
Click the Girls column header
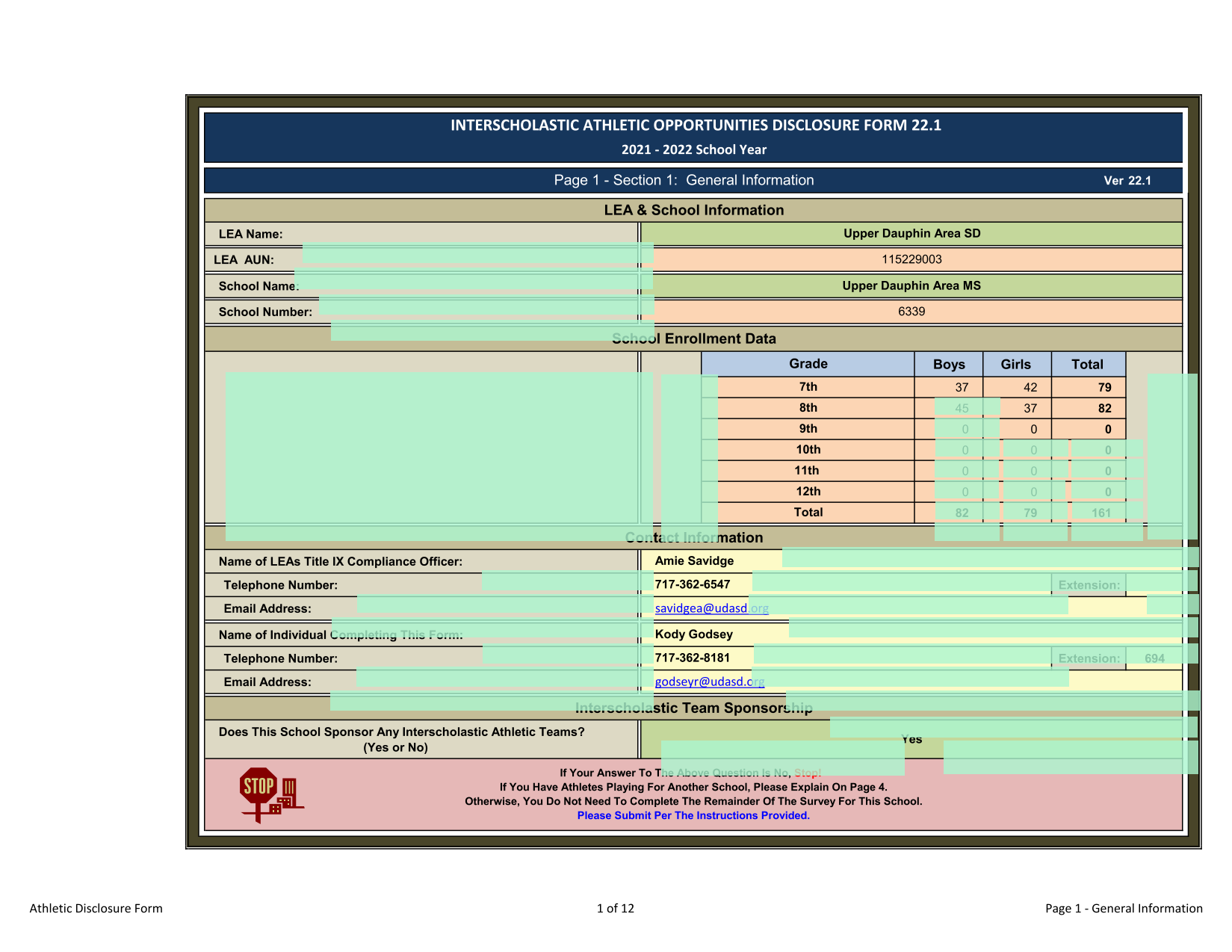pos(1017,364)
